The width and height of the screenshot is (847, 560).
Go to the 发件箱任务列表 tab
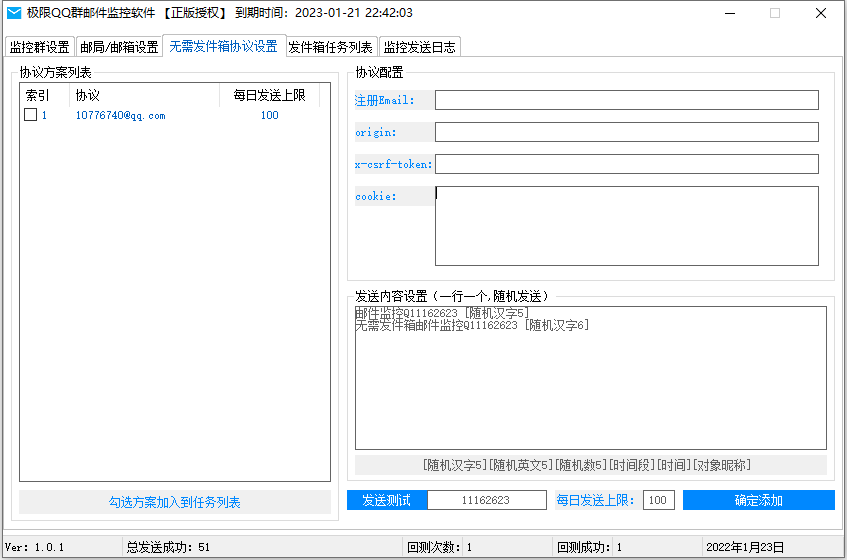tap(331, 47)
